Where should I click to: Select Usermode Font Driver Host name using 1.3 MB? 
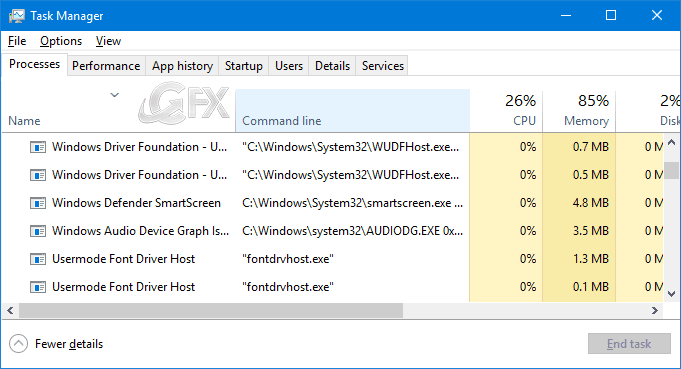tap(123, 259)
